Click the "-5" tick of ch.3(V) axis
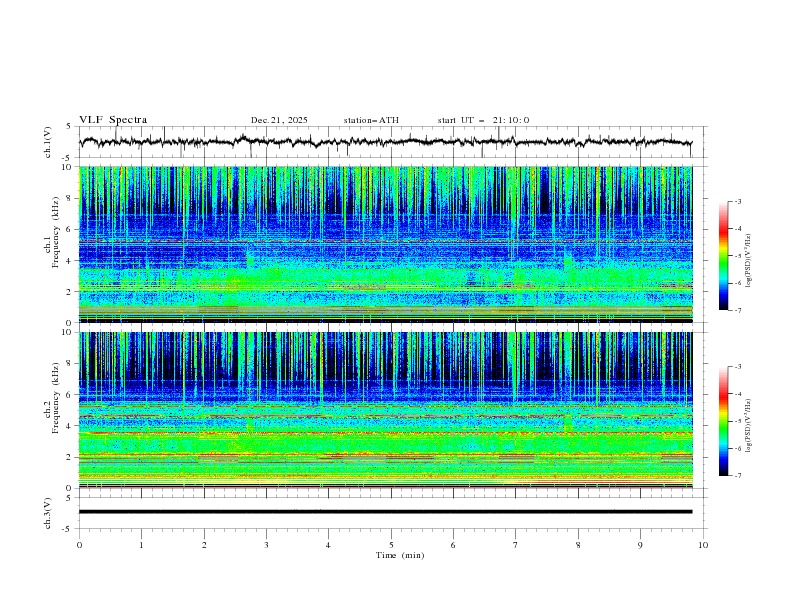792x612 pixels. click(68, 529)
